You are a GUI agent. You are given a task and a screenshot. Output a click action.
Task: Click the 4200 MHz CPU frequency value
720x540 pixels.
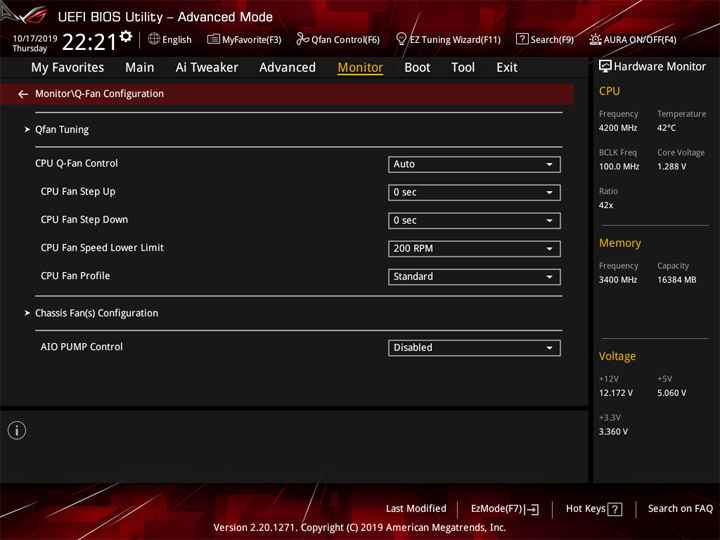(618, 128)
